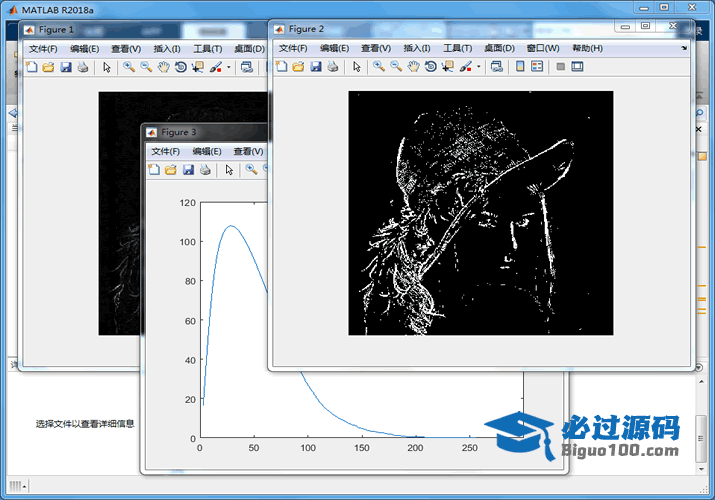Viewport: 715px width, 500px height.
Task: Click Show Plot Tools icon in Figure 2
Action: (x=577, y=67)
